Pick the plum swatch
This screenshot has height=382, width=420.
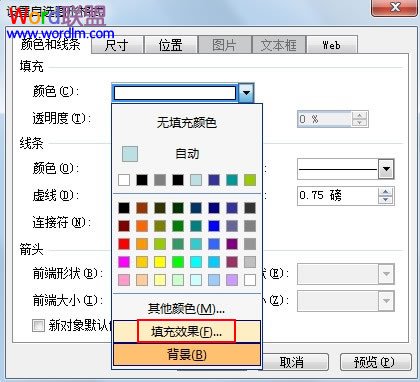point(232,262)
